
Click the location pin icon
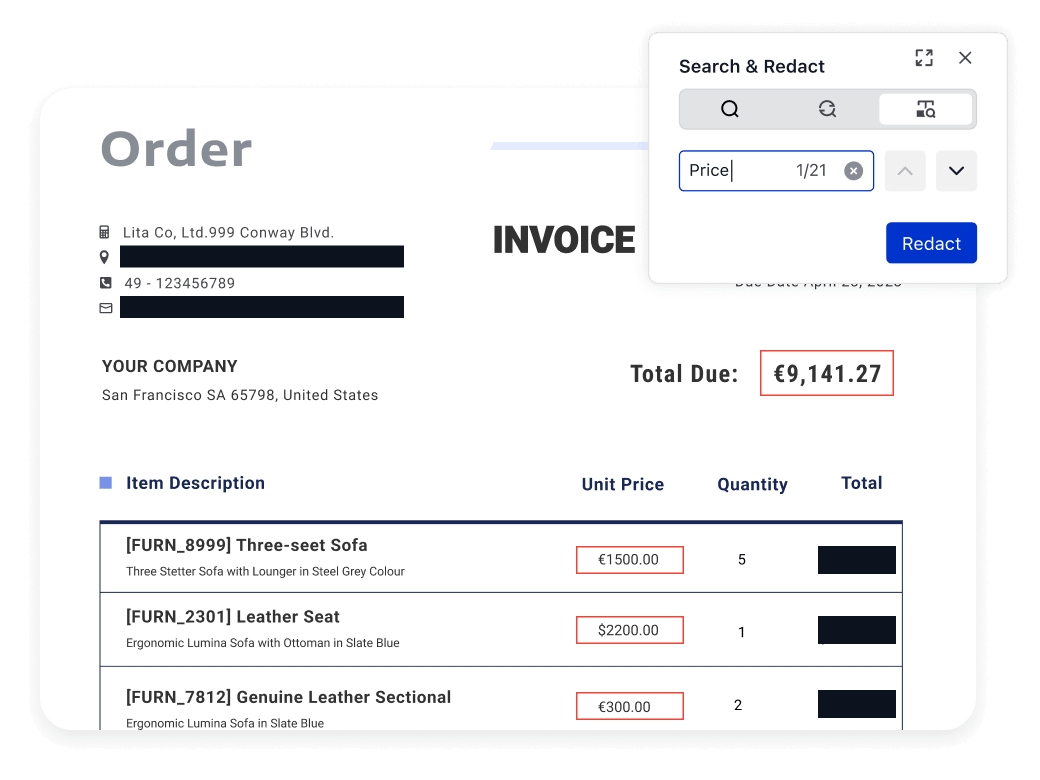[105, 257]
